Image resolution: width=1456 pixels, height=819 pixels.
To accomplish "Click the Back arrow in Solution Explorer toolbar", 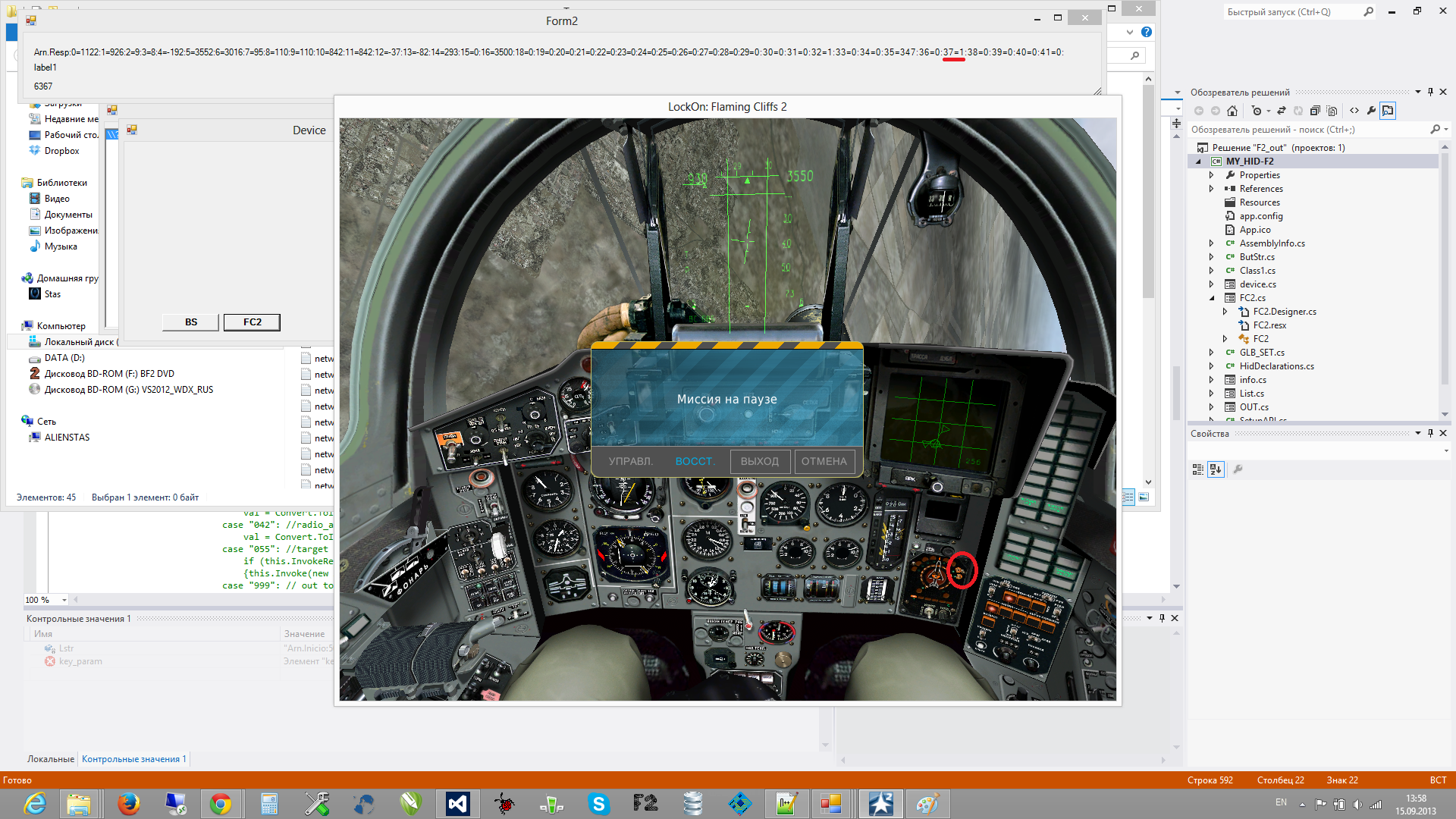I will pyautogui.click(x=1199, y=111).
